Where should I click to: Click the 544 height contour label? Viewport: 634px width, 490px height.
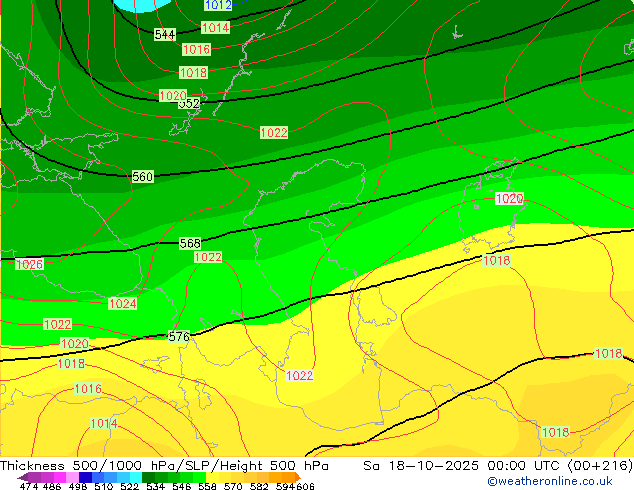165,34
